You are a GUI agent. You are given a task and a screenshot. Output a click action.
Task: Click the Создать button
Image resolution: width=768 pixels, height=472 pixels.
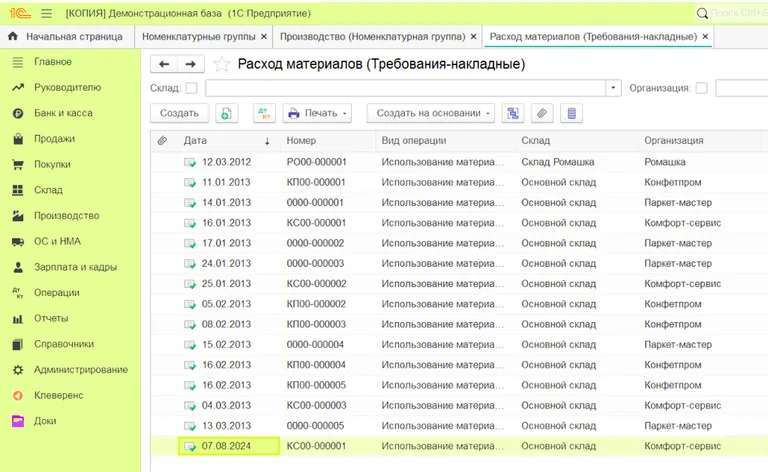tap(179, 113)
